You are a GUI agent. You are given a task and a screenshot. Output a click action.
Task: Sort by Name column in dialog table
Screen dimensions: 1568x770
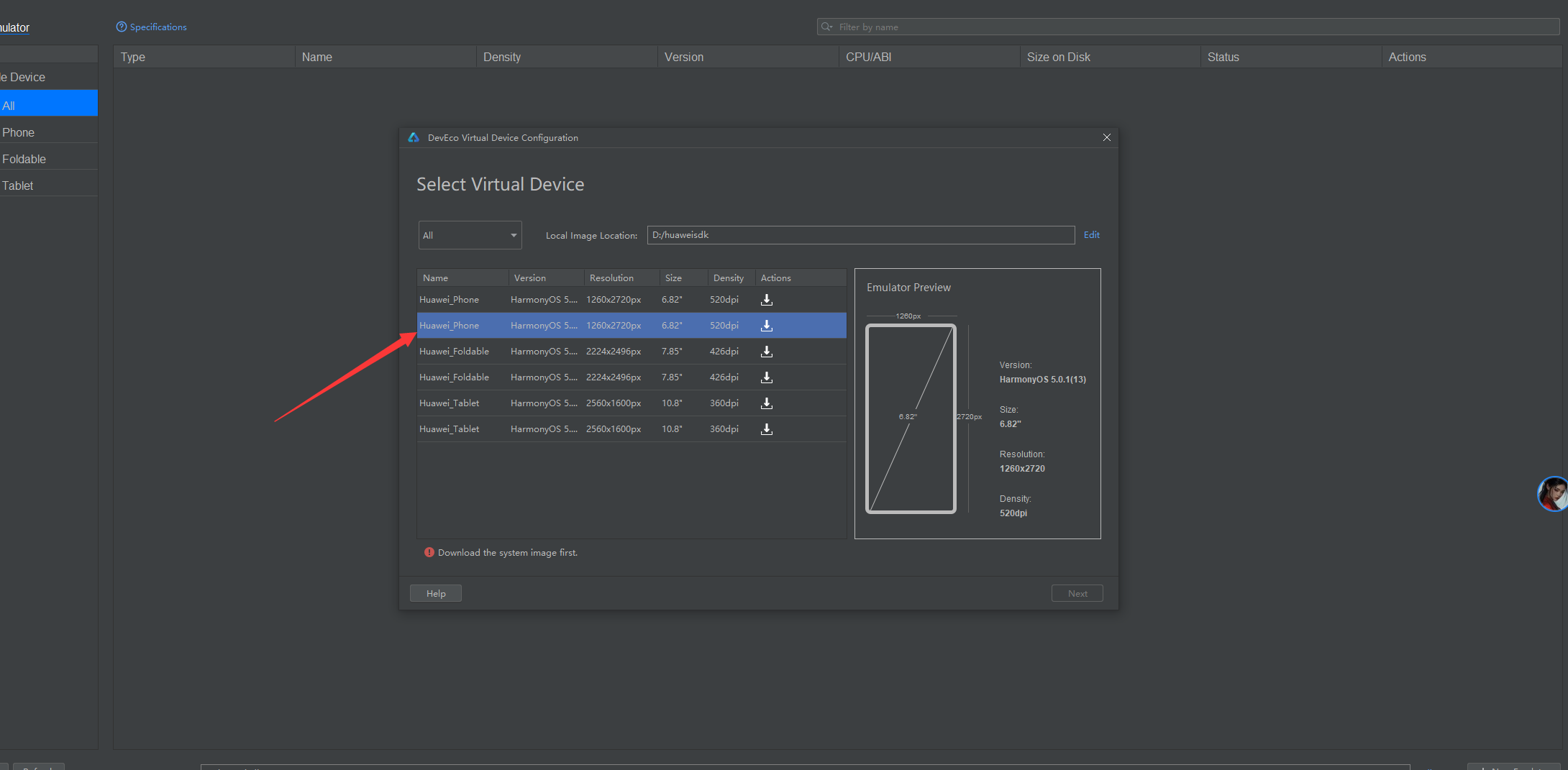462,278
